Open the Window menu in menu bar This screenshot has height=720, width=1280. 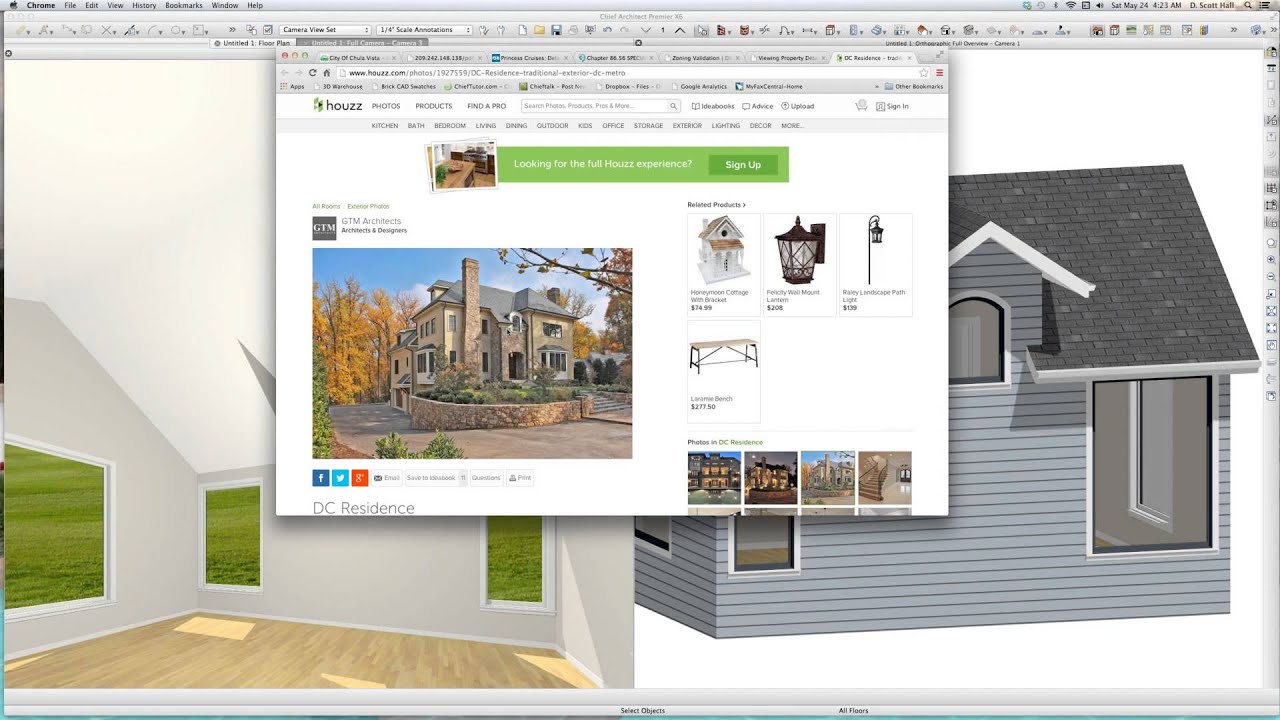point(225,5)
